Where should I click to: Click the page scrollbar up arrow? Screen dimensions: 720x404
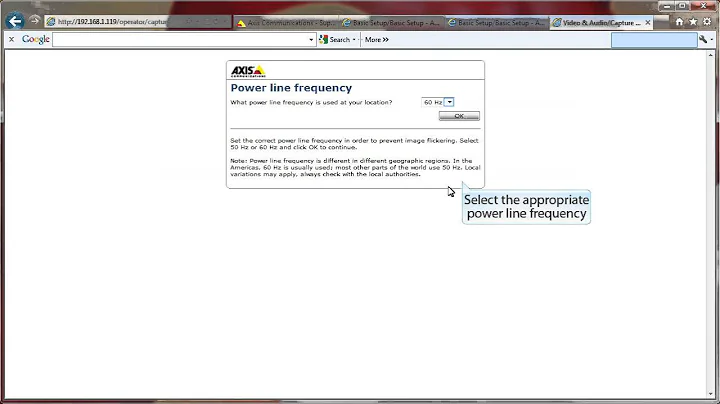tap(711, 55)
